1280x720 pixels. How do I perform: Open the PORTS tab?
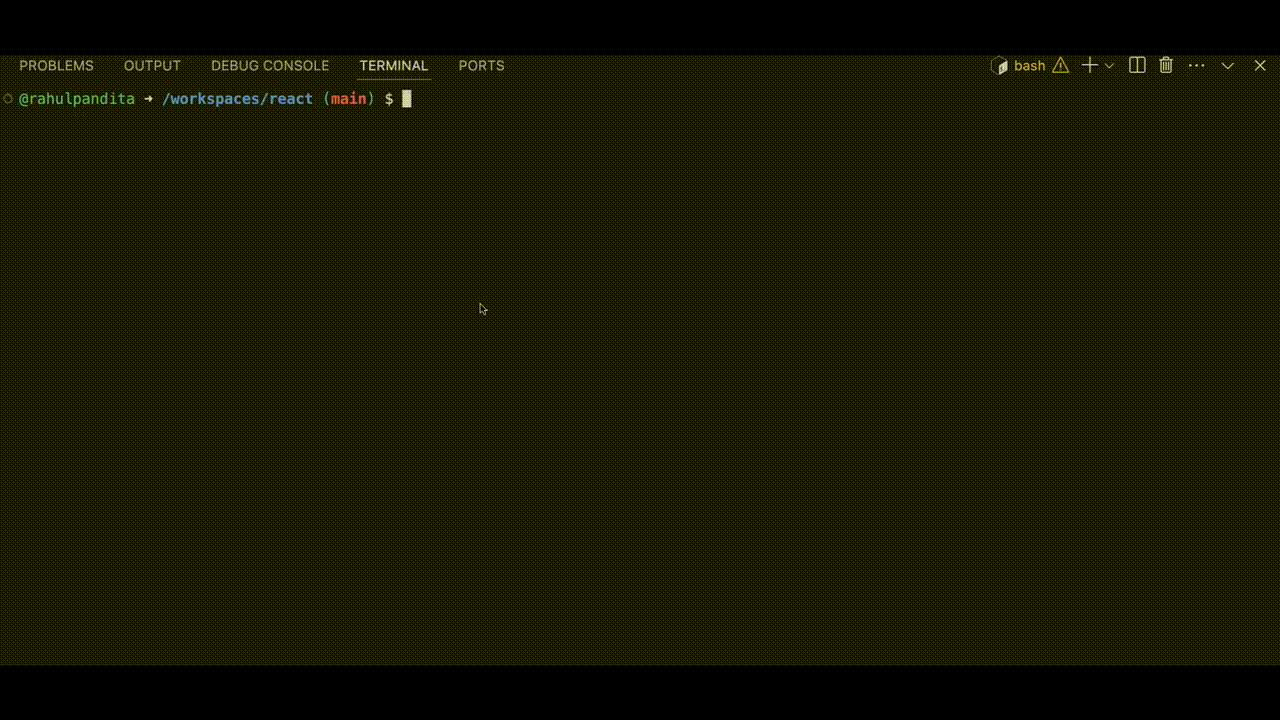coord(481,66)
